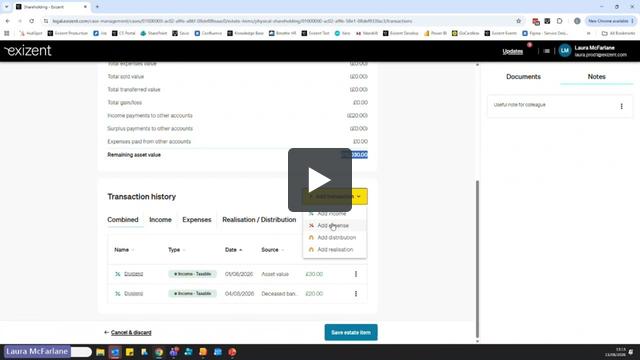Screen dimensions: 640x360
Task: Open kebab menu for second Dividend transaction
Action: 356,293
